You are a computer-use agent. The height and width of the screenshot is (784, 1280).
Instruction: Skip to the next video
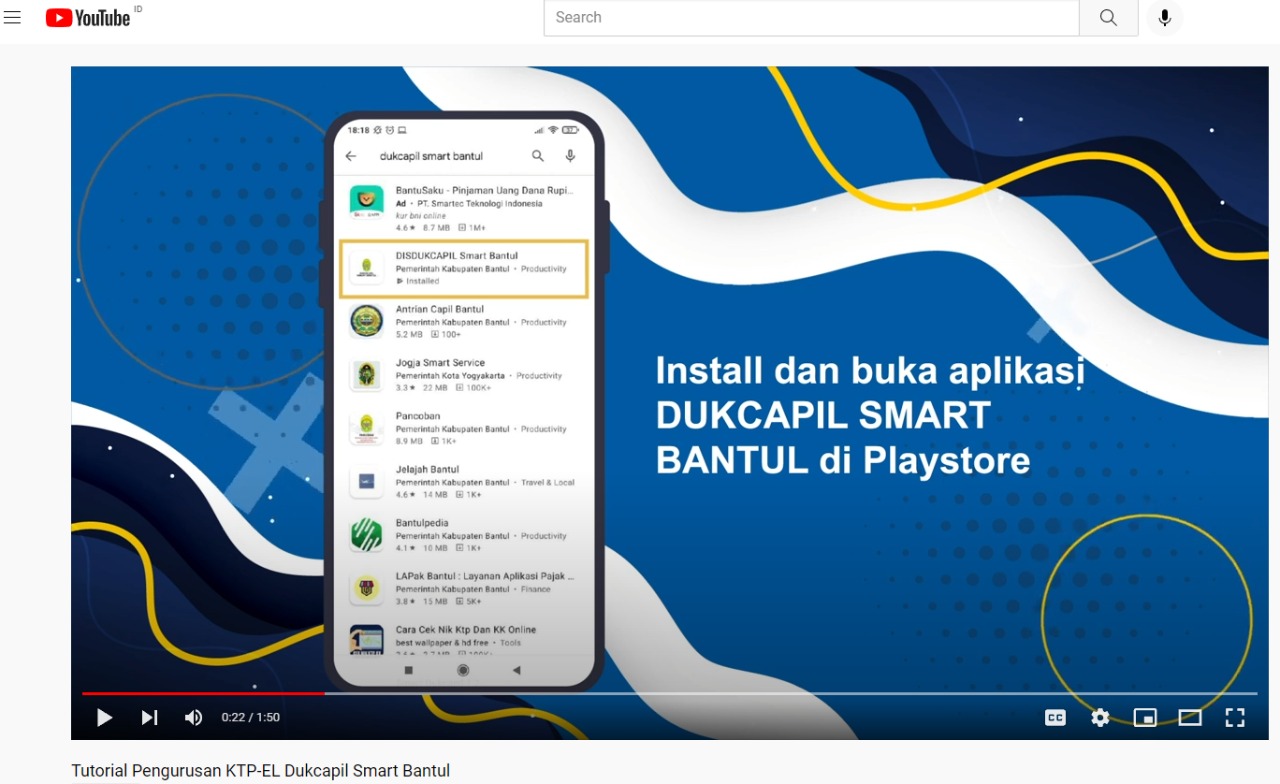click(149, 717)
